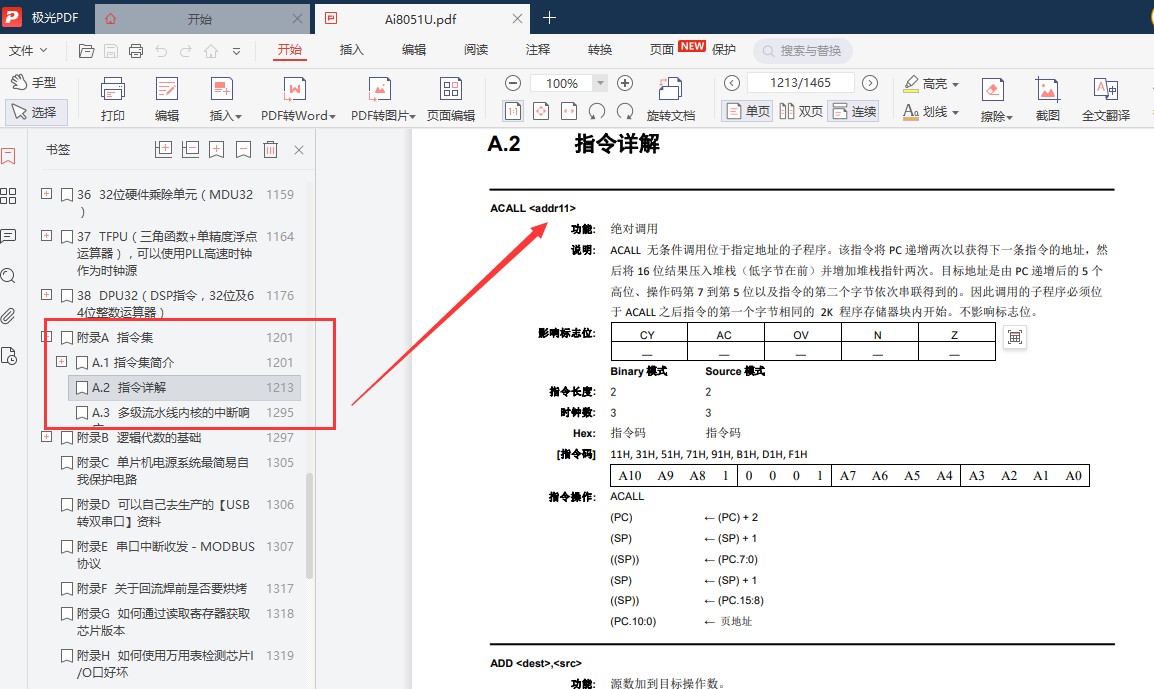Switch to double page (双页) view
The image size is (1154, 689).
(x=801, y=111)
